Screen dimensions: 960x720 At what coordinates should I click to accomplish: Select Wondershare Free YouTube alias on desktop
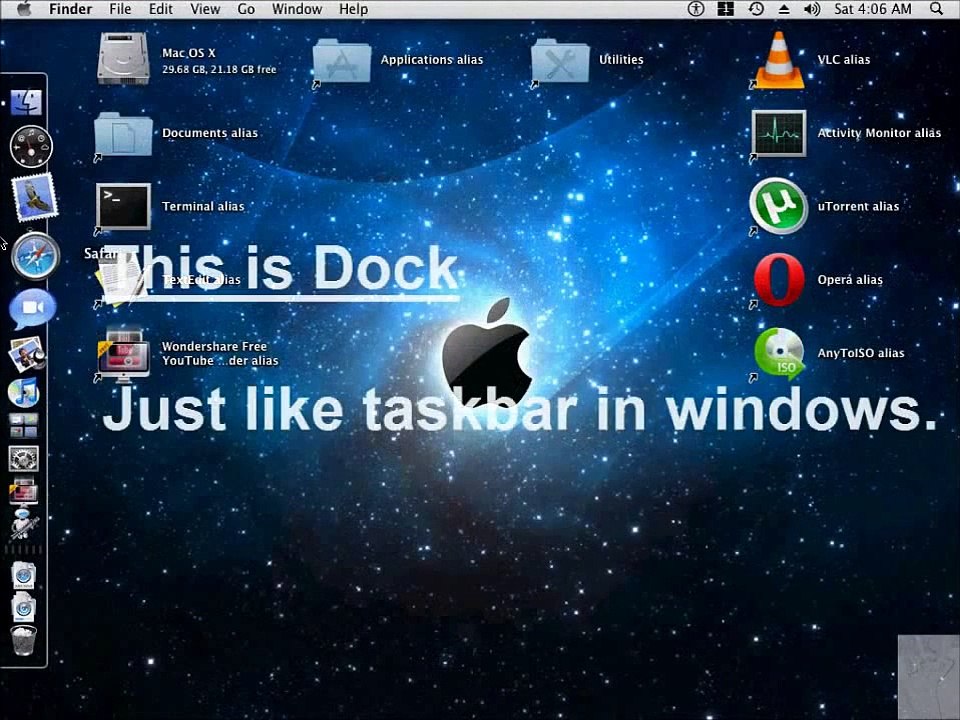coord(123,354)
